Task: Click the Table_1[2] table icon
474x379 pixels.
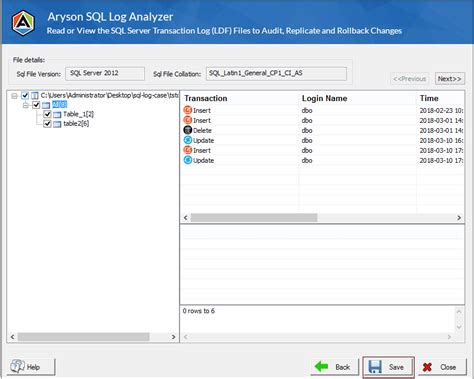Action: coord(57,115)
